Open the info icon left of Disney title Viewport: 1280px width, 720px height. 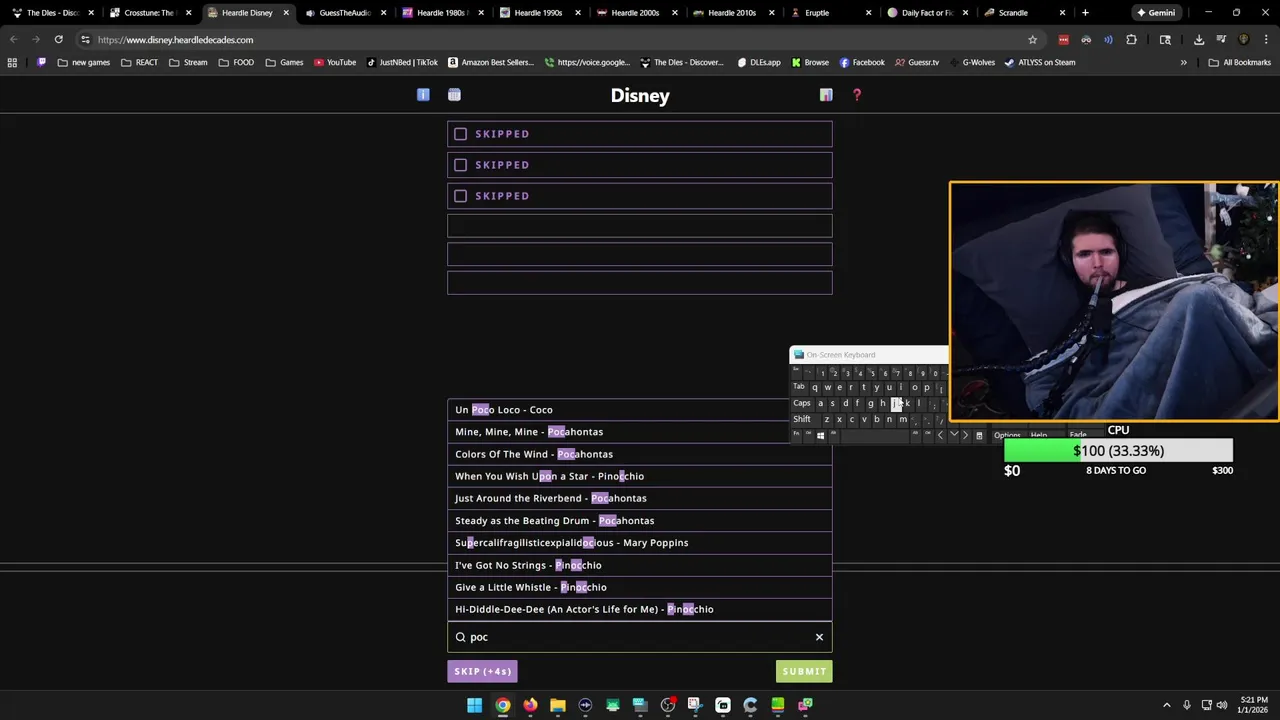pos(423,95)
